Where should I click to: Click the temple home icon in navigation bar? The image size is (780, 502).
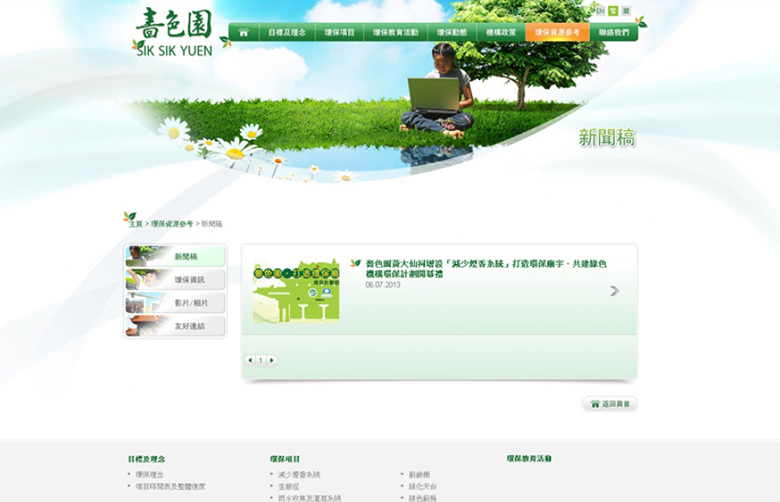pos(243,32)
